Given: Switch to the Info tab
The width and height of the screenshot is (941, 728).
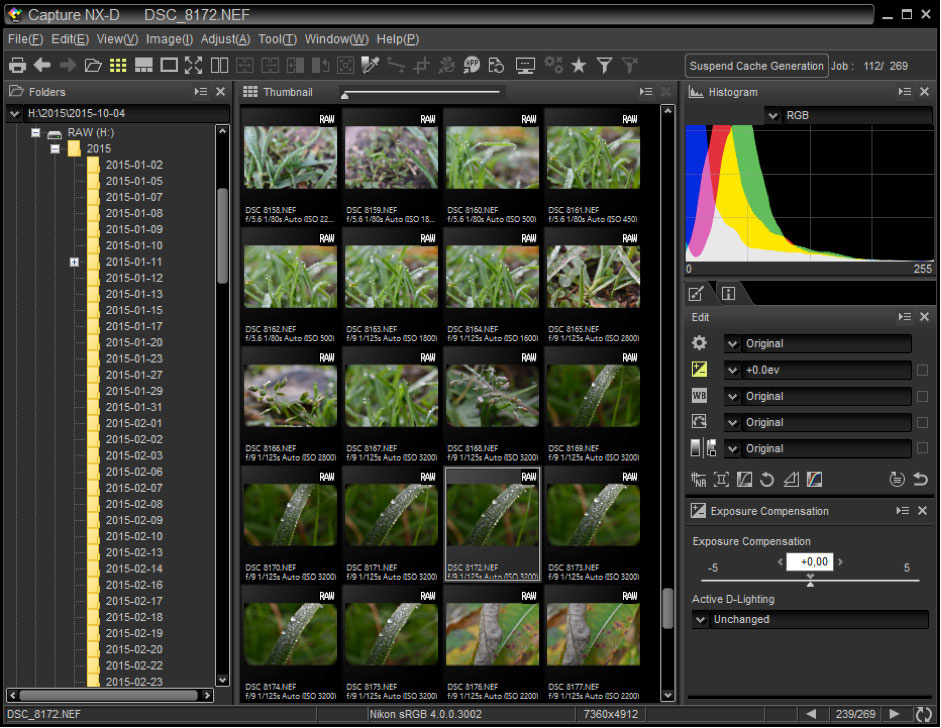Looking at the screenshot, I should click(728, 293).
